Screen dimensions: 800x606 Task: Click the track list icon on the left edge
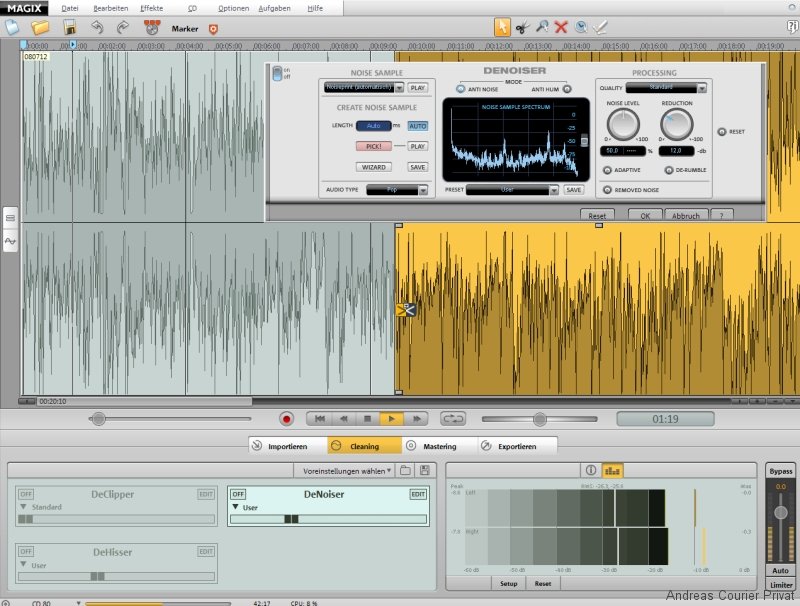pos(10,218)
